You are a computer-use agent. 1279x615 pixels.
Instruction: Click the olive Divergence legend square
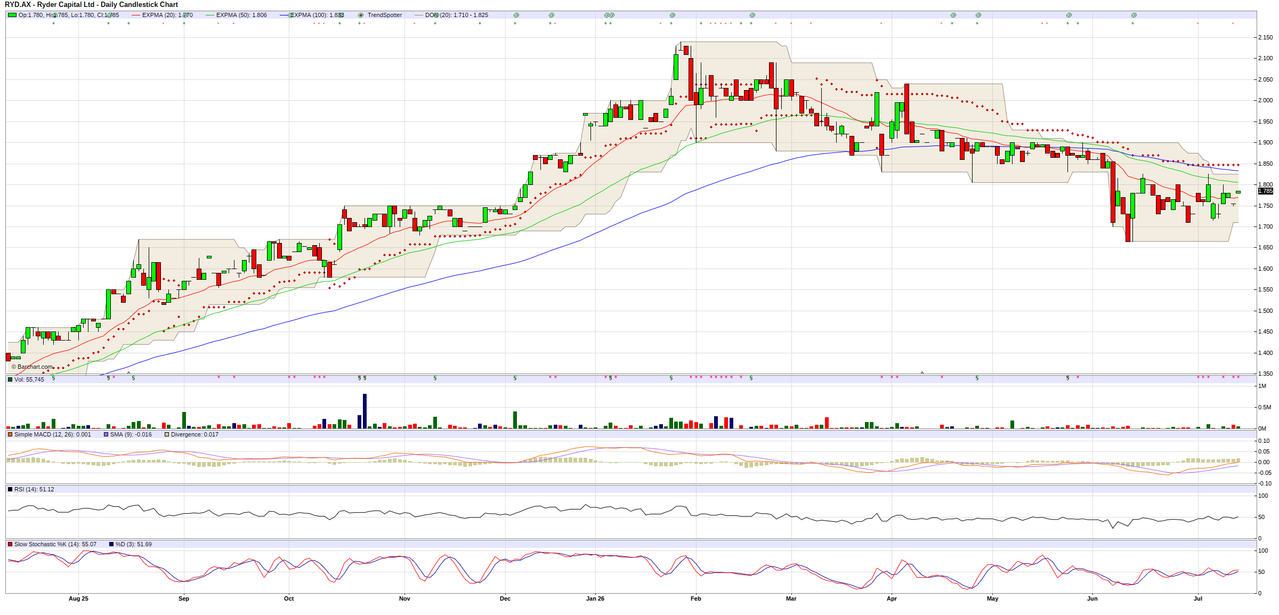[x=166, y=434]
